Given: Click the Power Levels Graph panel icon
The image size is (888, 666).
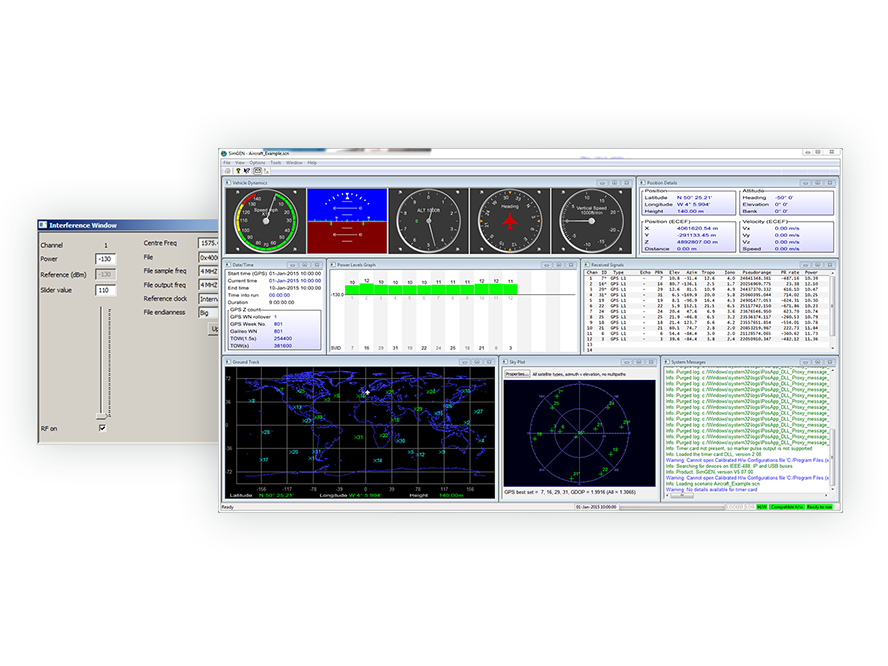Looking at the screenshot, I should pyautogui.click(x=333, y=265).
